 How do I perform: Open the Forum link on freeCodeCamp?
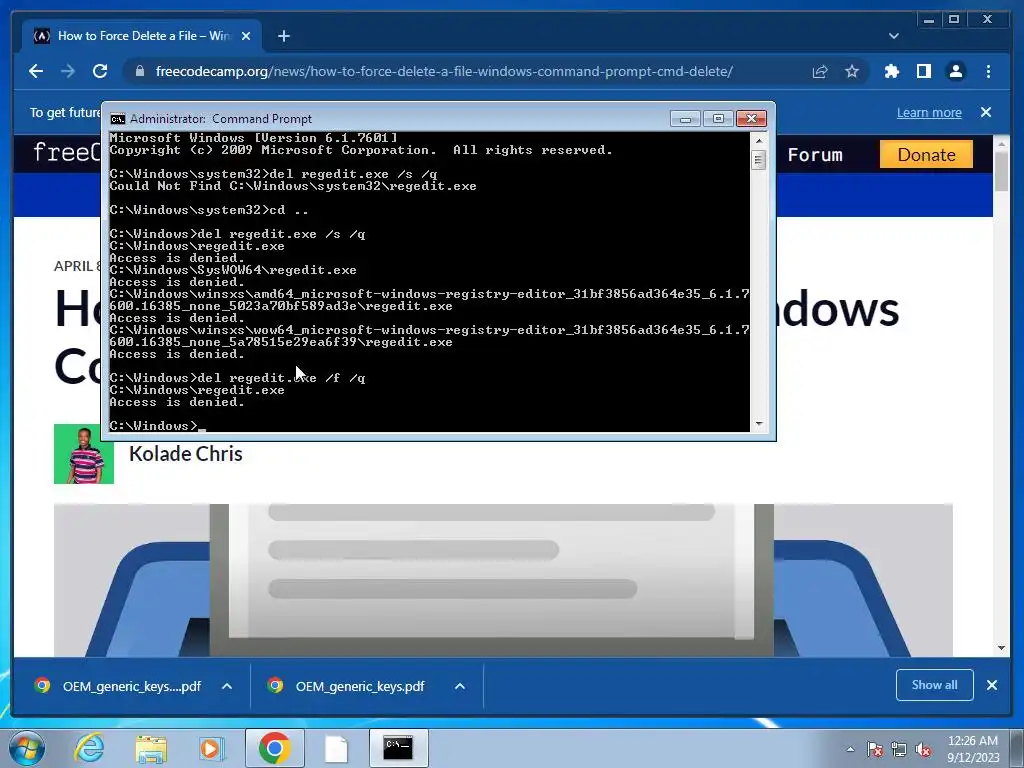point(814,155)
